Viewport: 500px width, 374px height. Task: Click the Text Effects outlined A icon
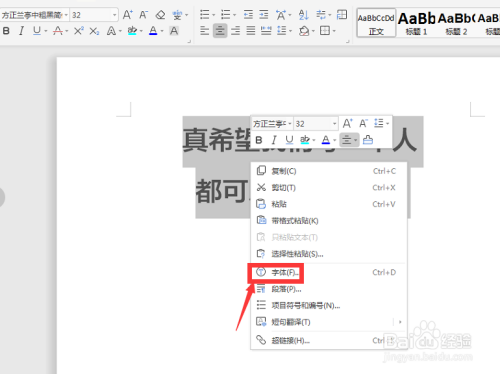pos(111,31)
